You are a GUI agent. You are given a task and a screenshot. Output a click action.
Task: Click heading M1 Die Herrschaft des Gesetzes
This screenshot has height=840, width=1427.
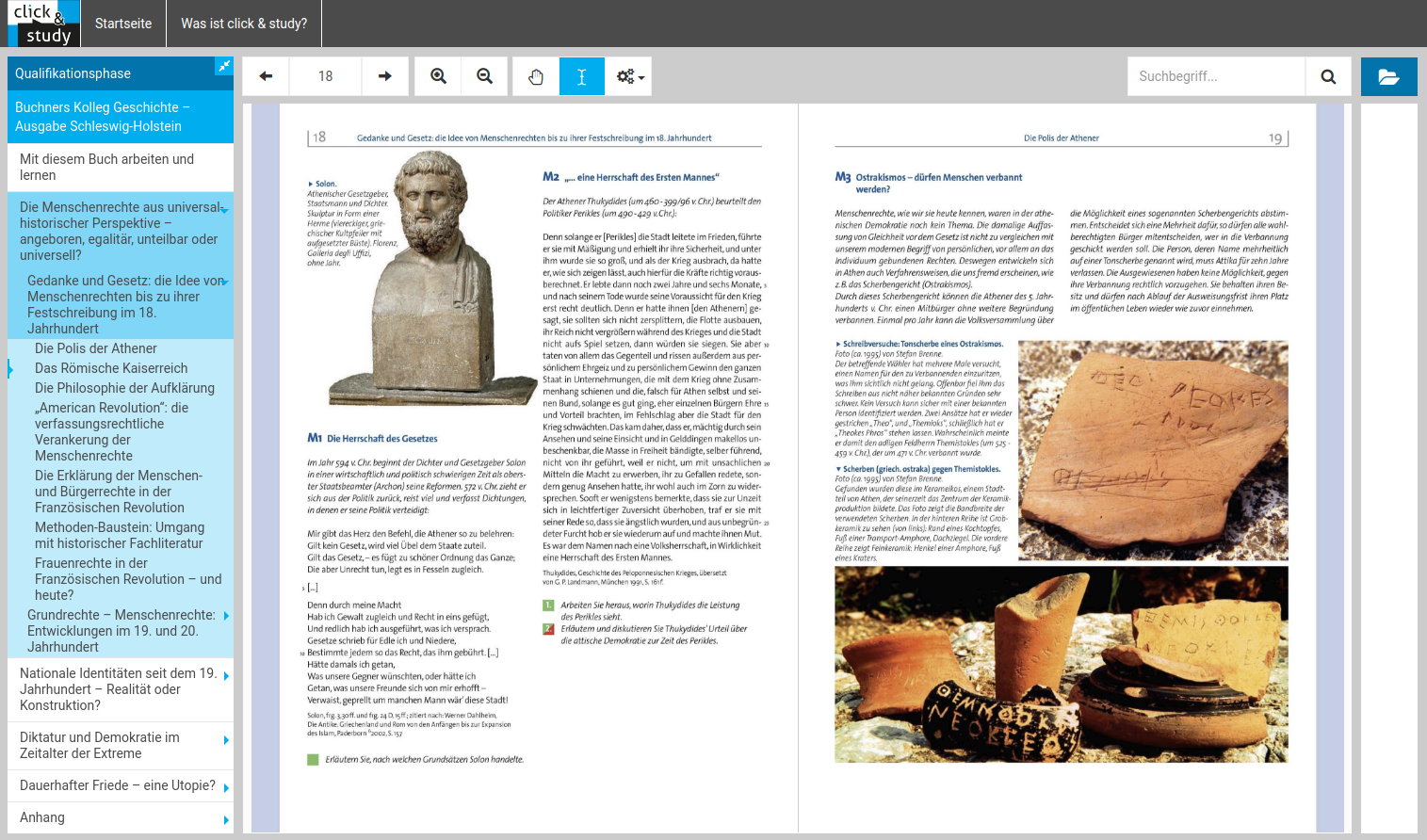tap(373, 438)
